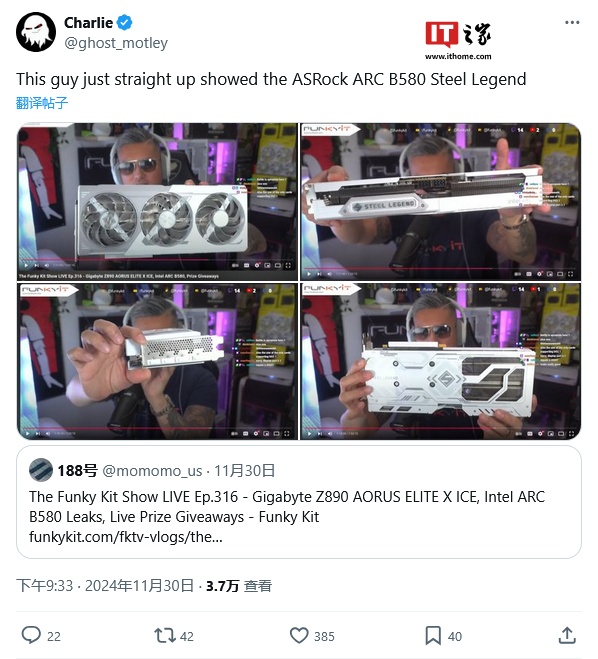Click the 翻译帖子 translate link

click(x=42, y=103)
